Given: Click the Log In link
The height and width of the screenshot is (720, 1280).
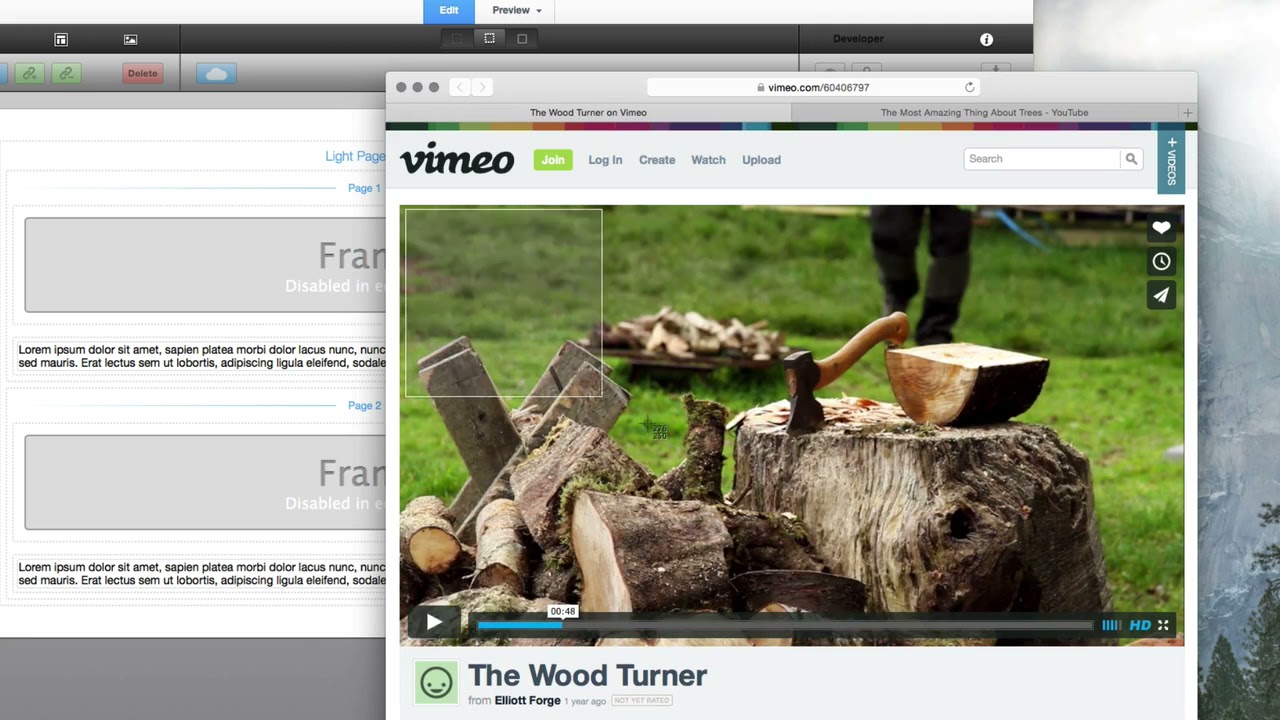Looking at the screenshot, I should tap(605, 160).
